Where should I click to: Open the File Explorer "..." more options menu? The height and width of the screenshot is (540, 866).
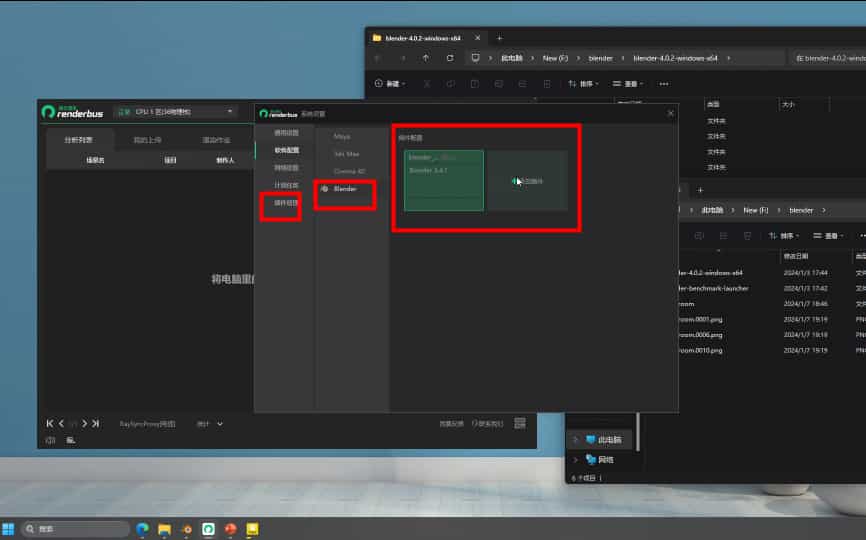coord(664,84)
